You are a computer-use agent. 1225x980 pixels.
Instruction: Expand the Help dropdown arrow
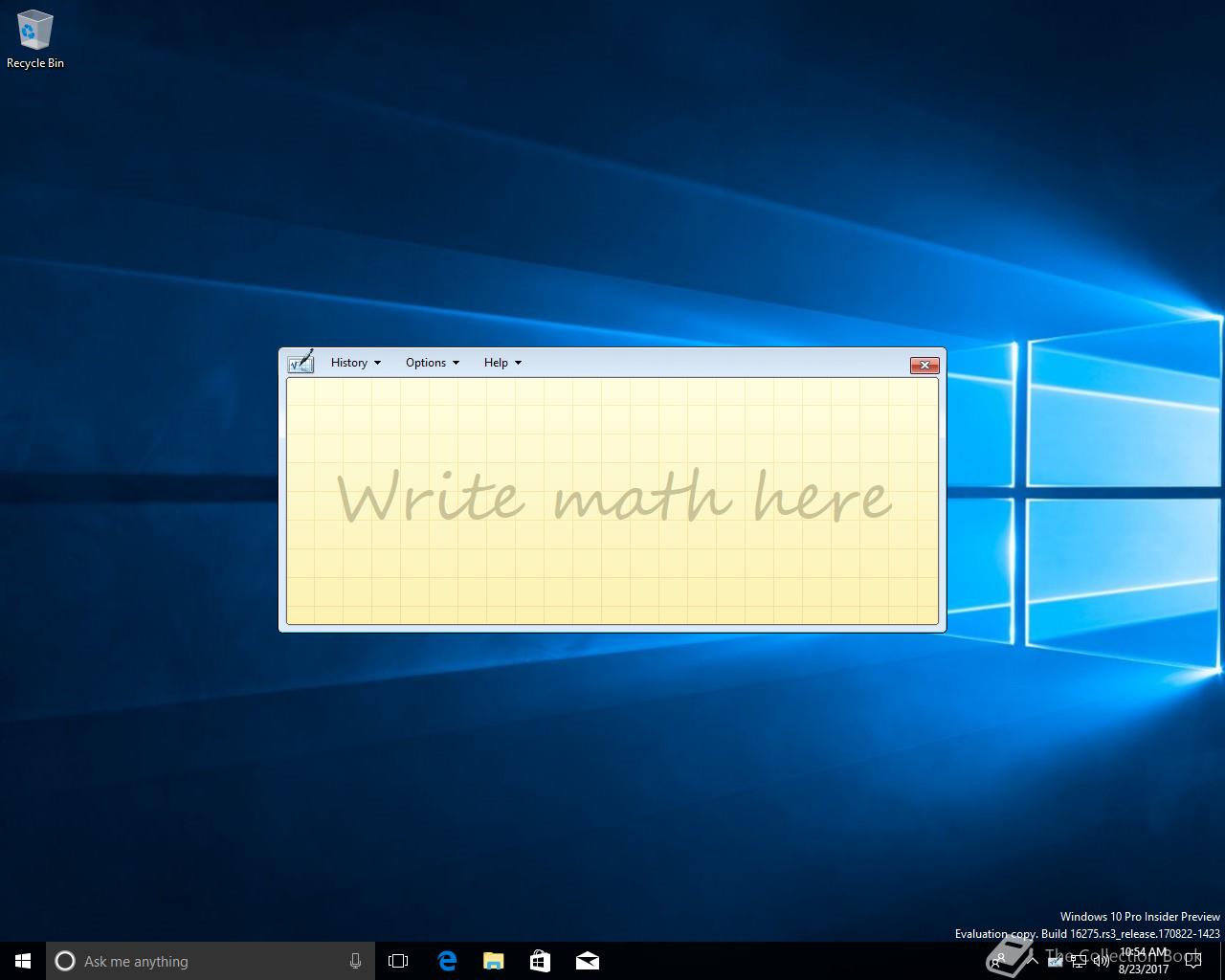518,363
